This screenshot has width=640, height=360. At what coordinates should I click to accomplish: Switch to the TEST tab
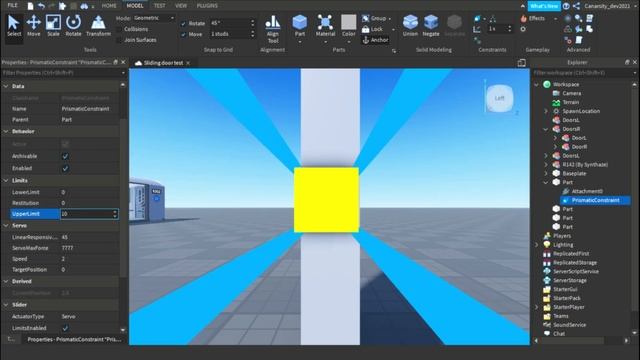tap(159, 6)
